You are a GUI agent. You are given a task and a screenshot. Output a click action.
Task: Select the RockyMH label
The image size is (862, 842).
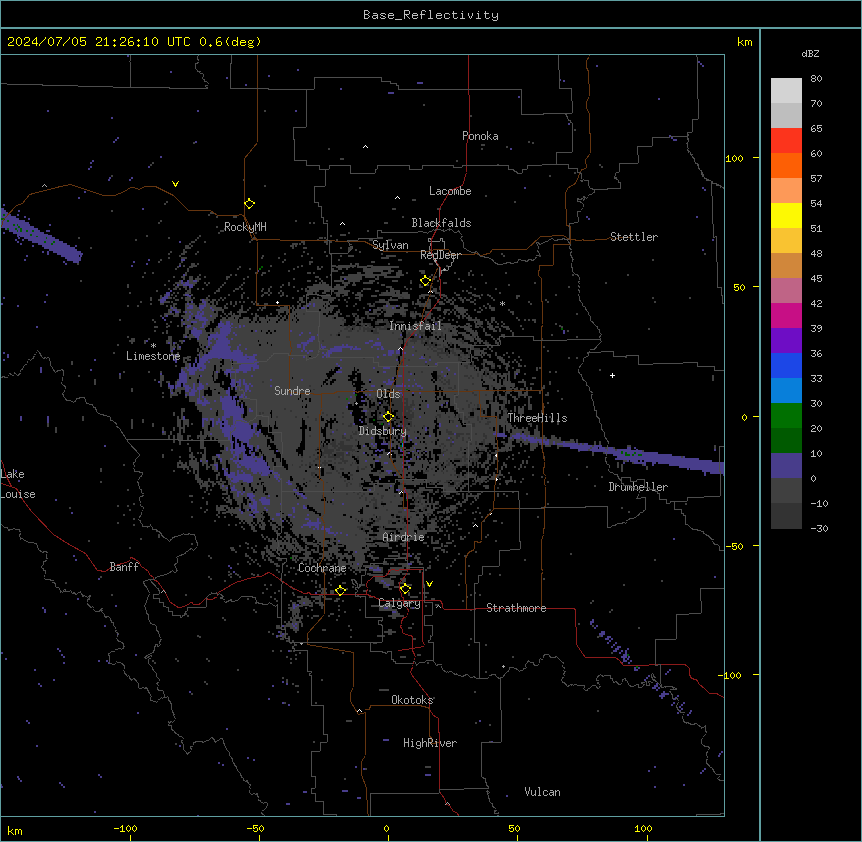point(245,227)
